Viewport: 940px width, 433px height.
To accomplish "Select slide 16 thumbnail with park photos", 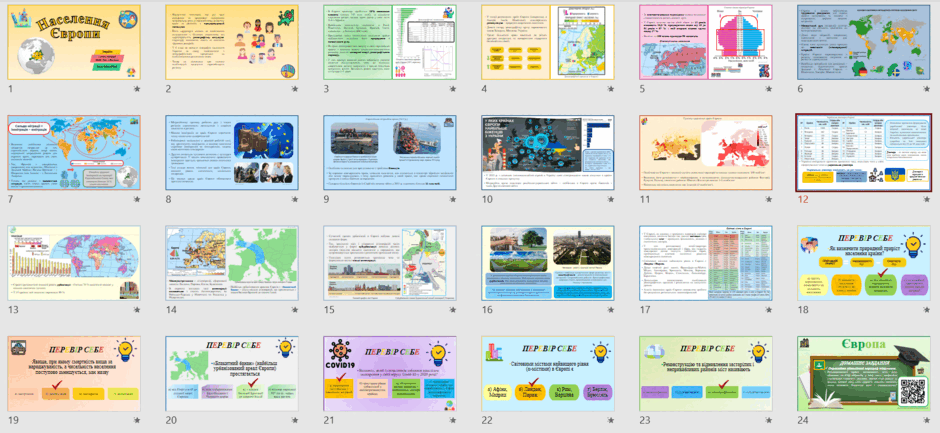I will tap(548, 263).
